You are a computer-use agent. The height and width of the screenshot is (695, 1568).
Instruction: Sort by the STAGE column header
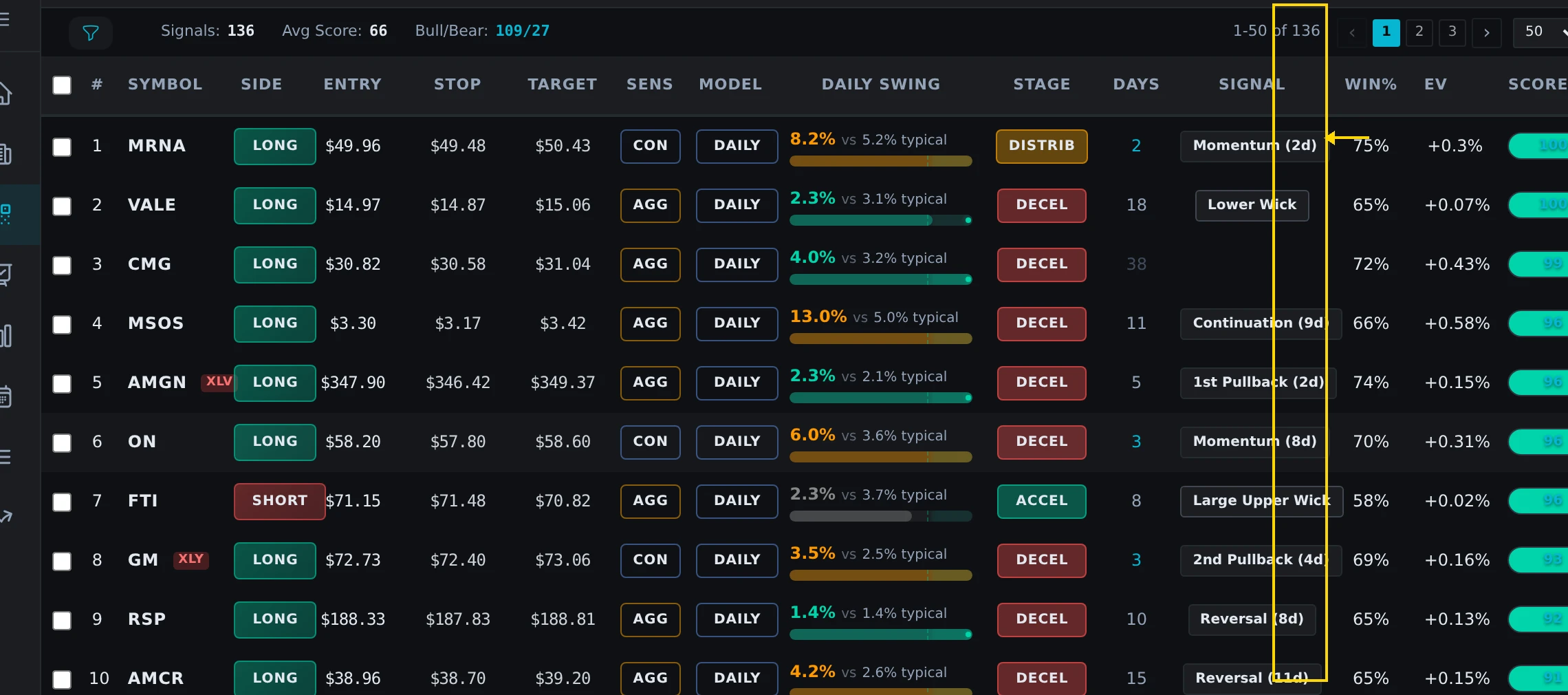coord(1041,84)
